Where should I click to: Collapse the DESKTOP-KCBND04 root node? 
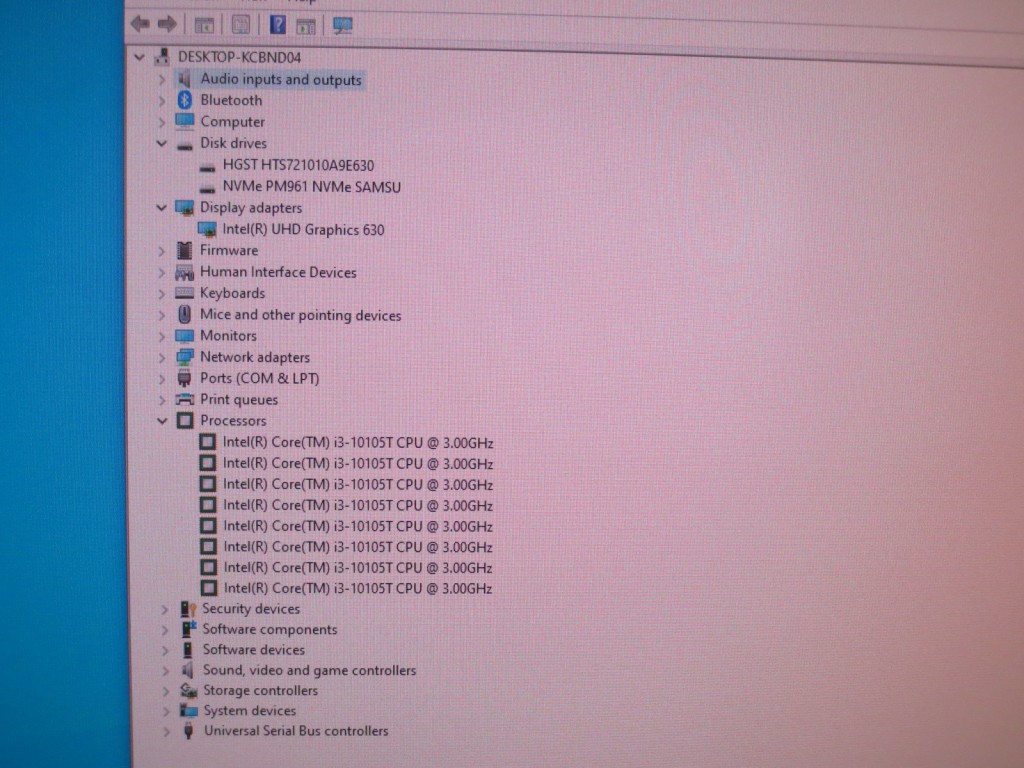click(x=139, y=57)
